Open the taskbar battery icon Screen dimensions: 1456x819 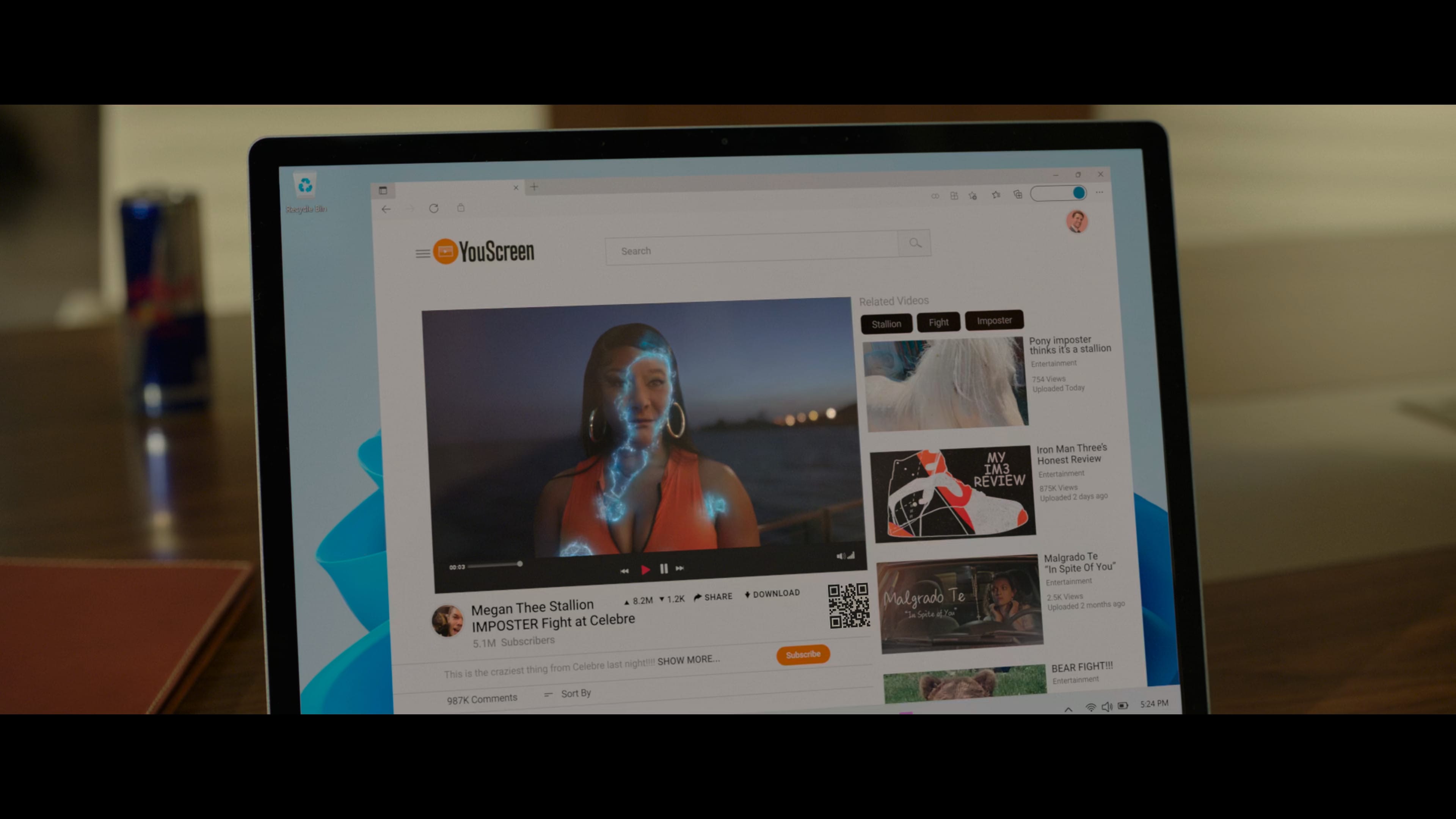pos(1123,705)
